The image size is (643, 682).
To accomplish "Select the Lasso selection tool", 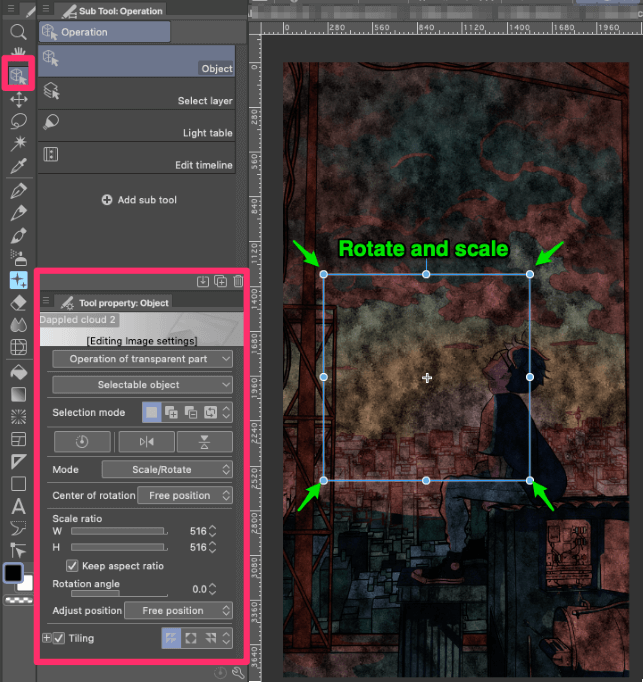I will click(19, 121).
